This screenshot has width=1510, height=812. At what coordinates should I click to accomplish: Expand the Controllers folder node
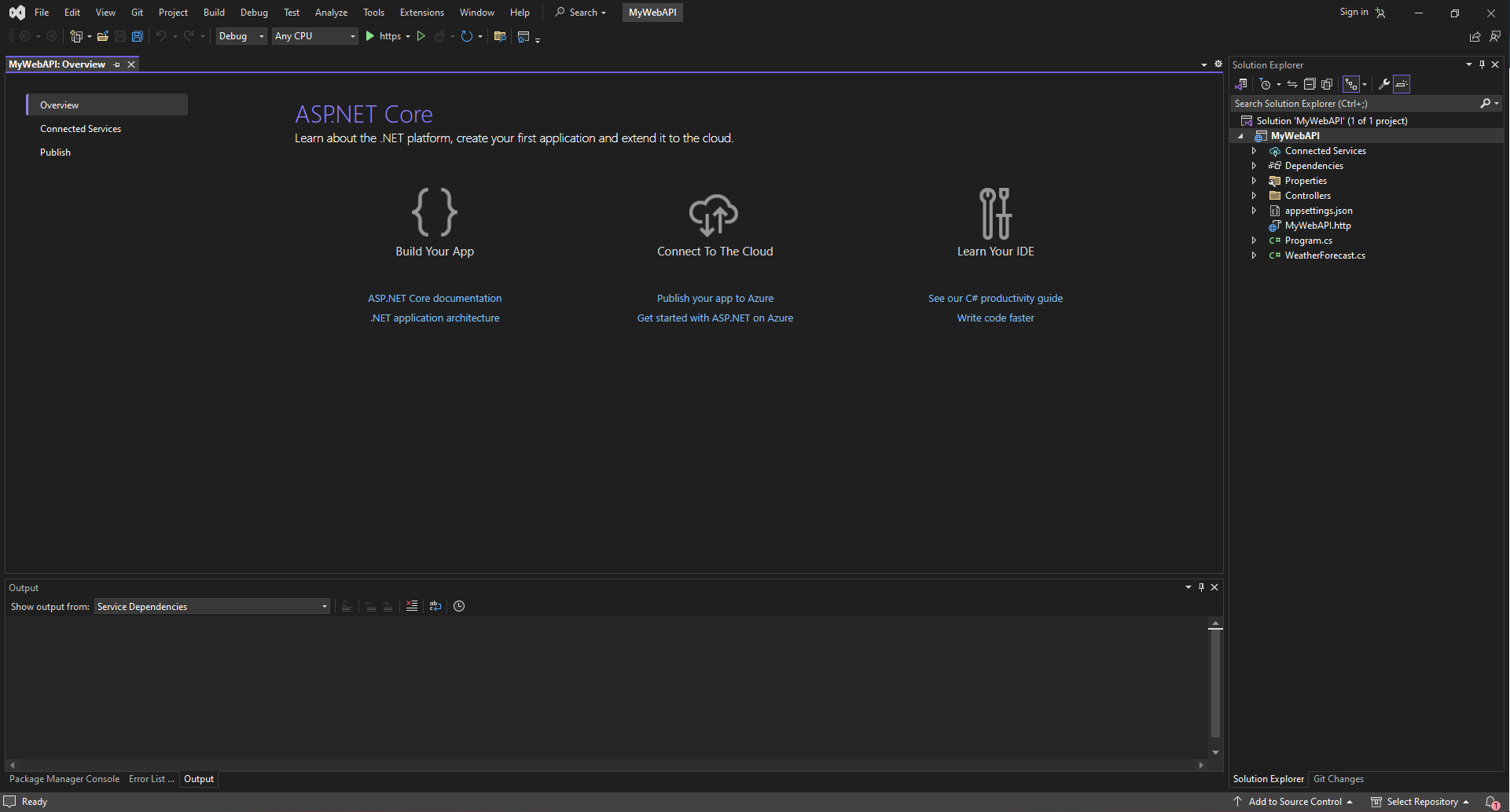coord(1254,196)
